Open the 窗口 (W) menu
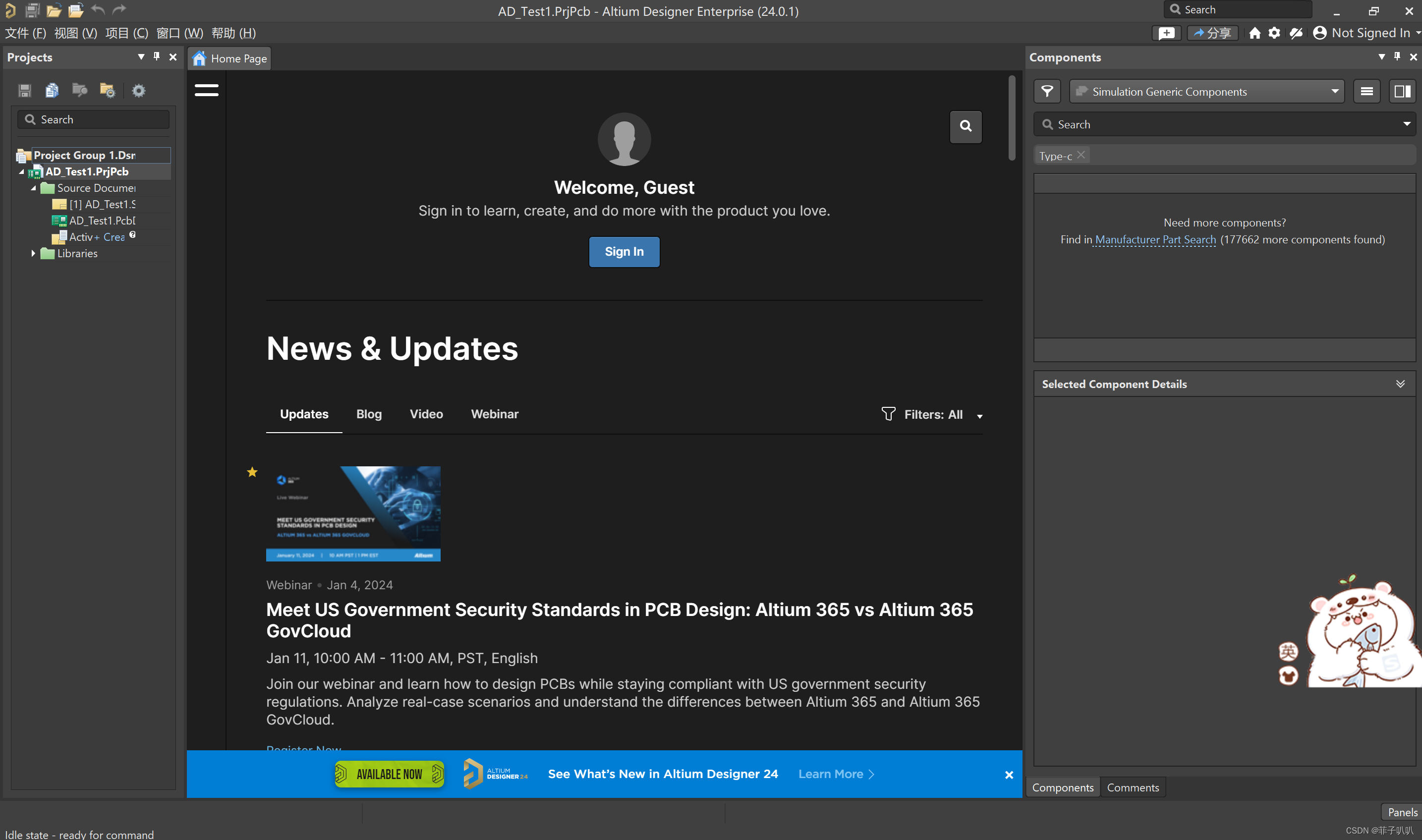Image resolution: width=1422 pixels, height=840 pixels. (179, 33)
